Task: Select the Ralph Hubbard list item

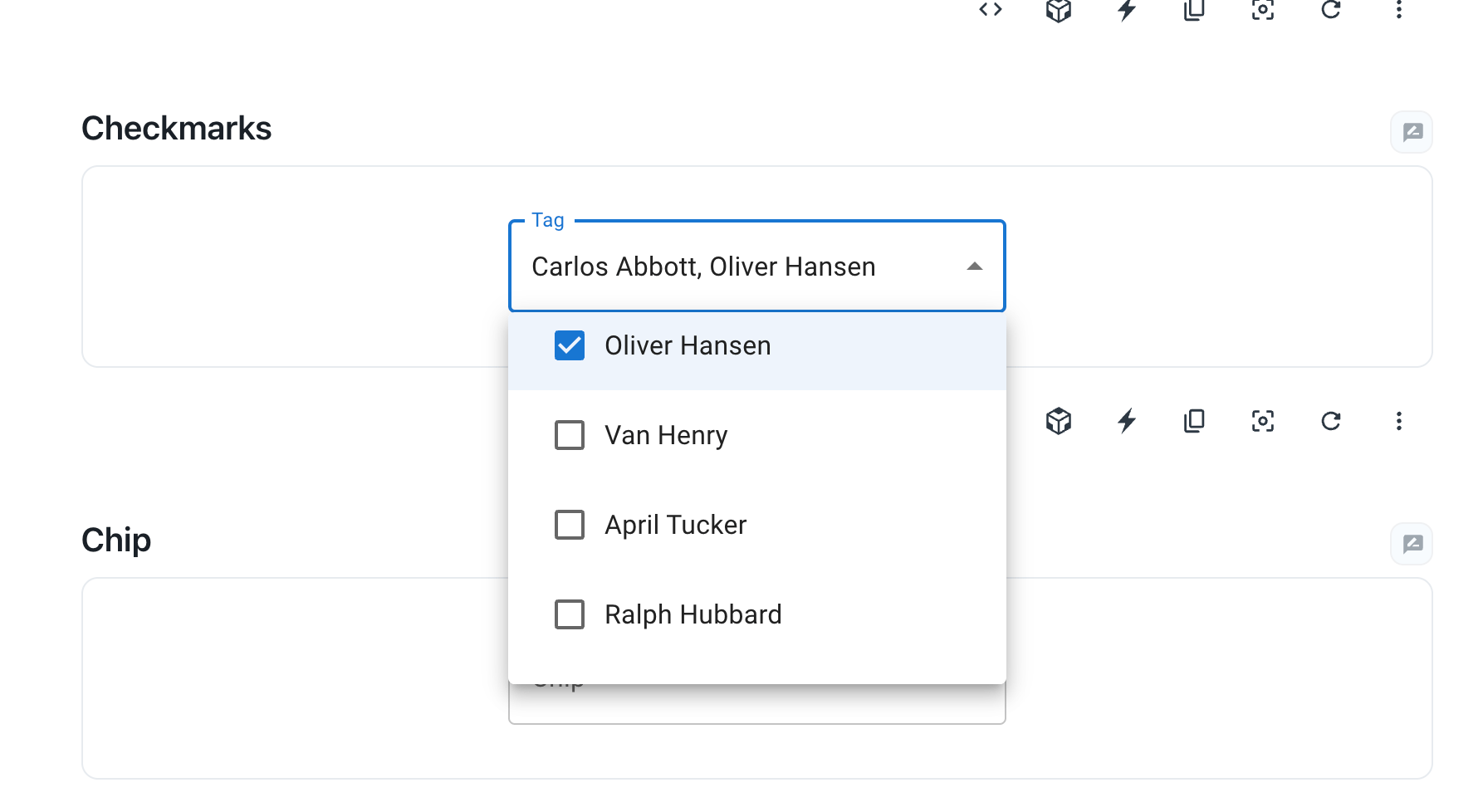Action: click(x=693, y=614)
